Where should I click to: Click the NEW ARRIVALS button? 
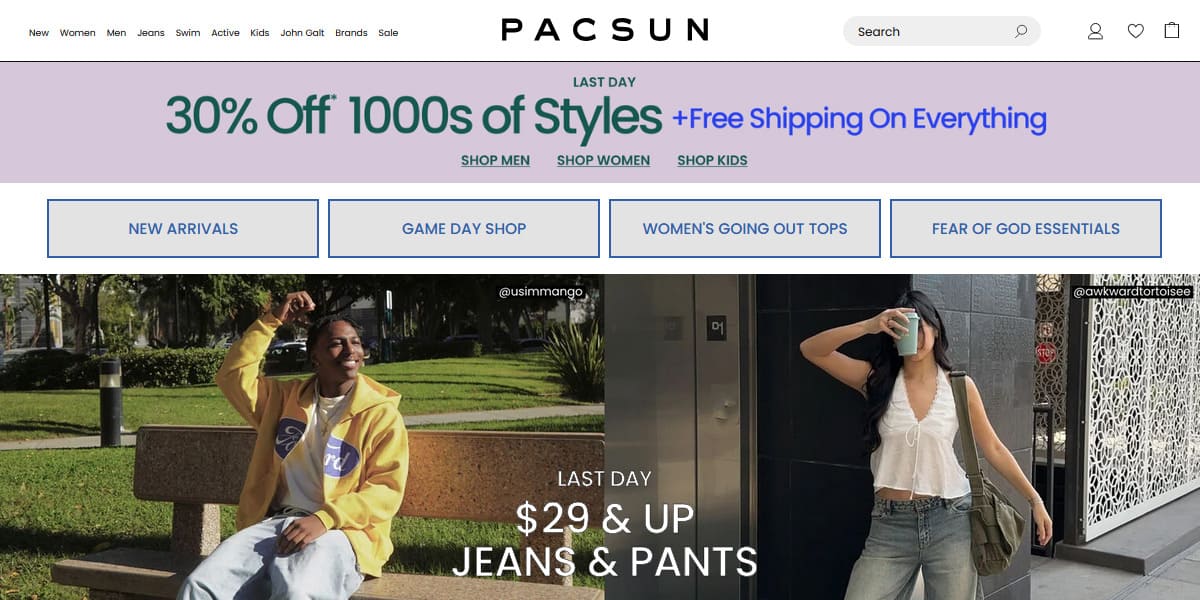[x=183, y=228]
